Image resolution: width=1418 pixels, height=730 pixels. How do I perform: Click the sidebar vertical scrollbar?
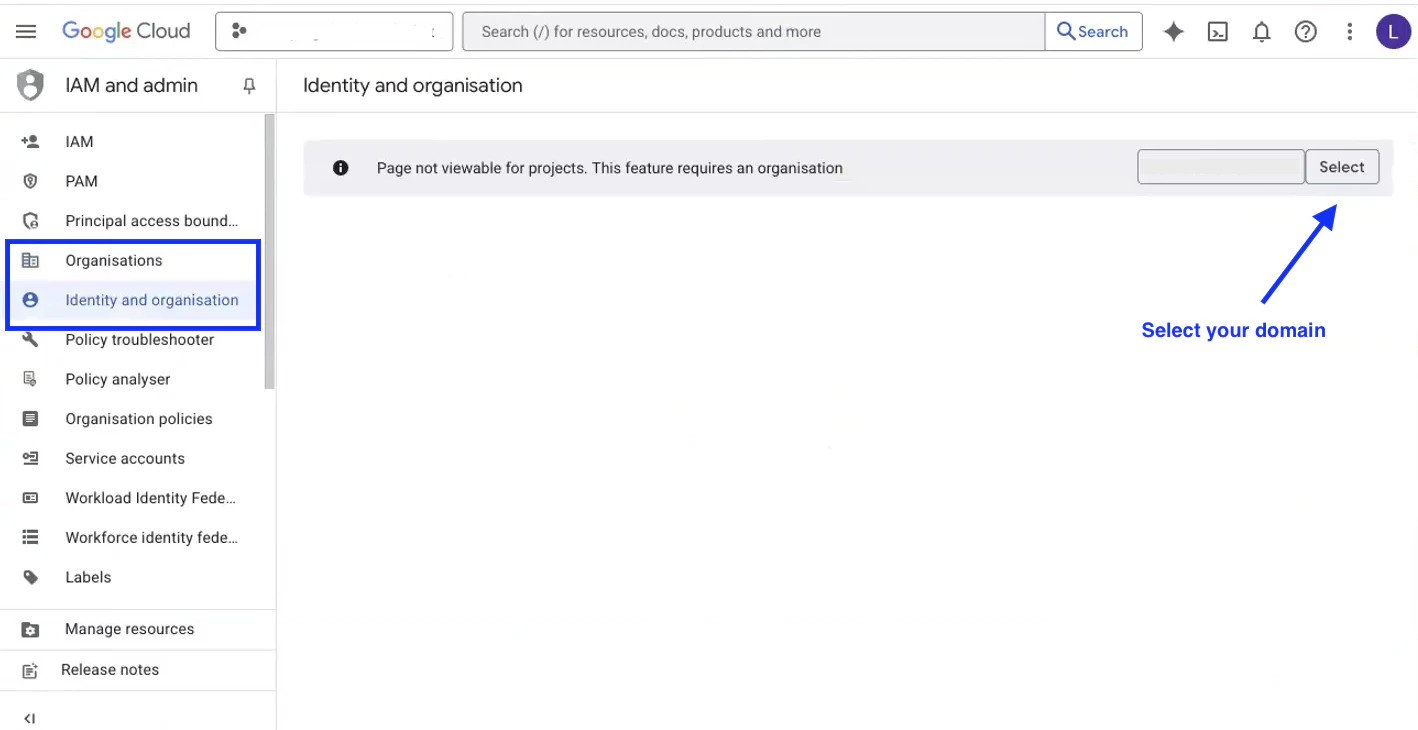[269, 251]
